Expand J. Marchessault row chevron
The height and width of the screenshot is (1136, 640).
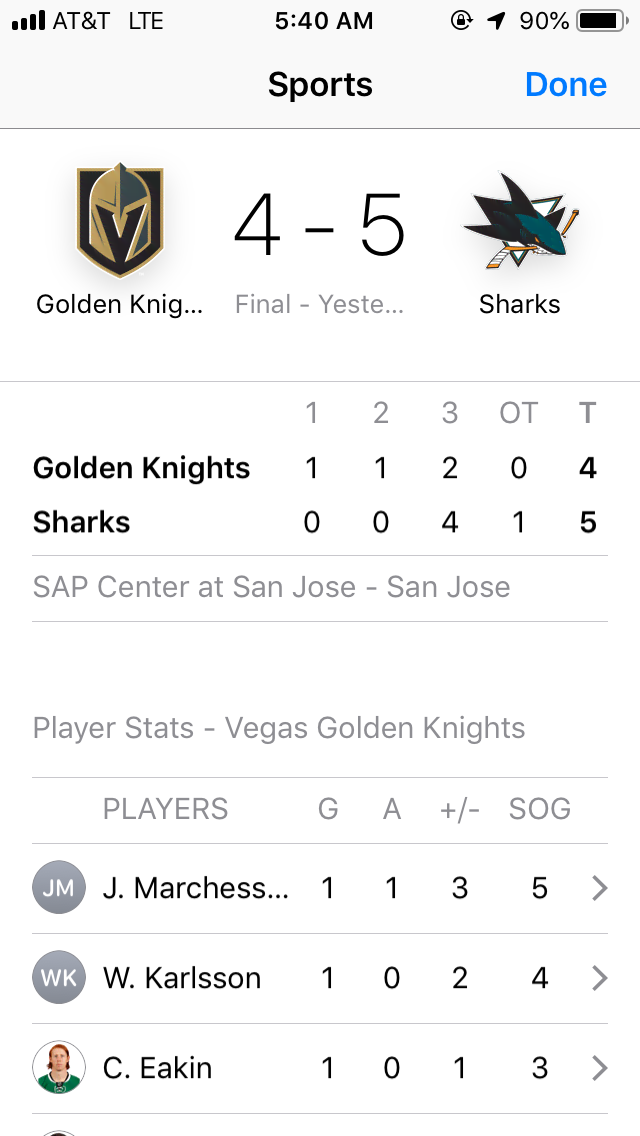[599, 888]
